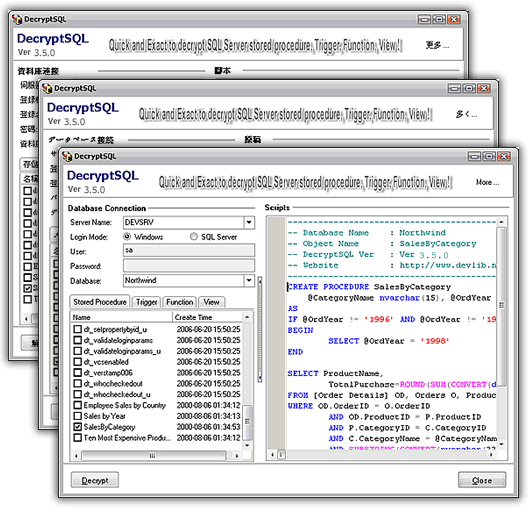Close the front DecryptSQL window with X
Viewport: 530px width, 508px height.
coord(504,156)
